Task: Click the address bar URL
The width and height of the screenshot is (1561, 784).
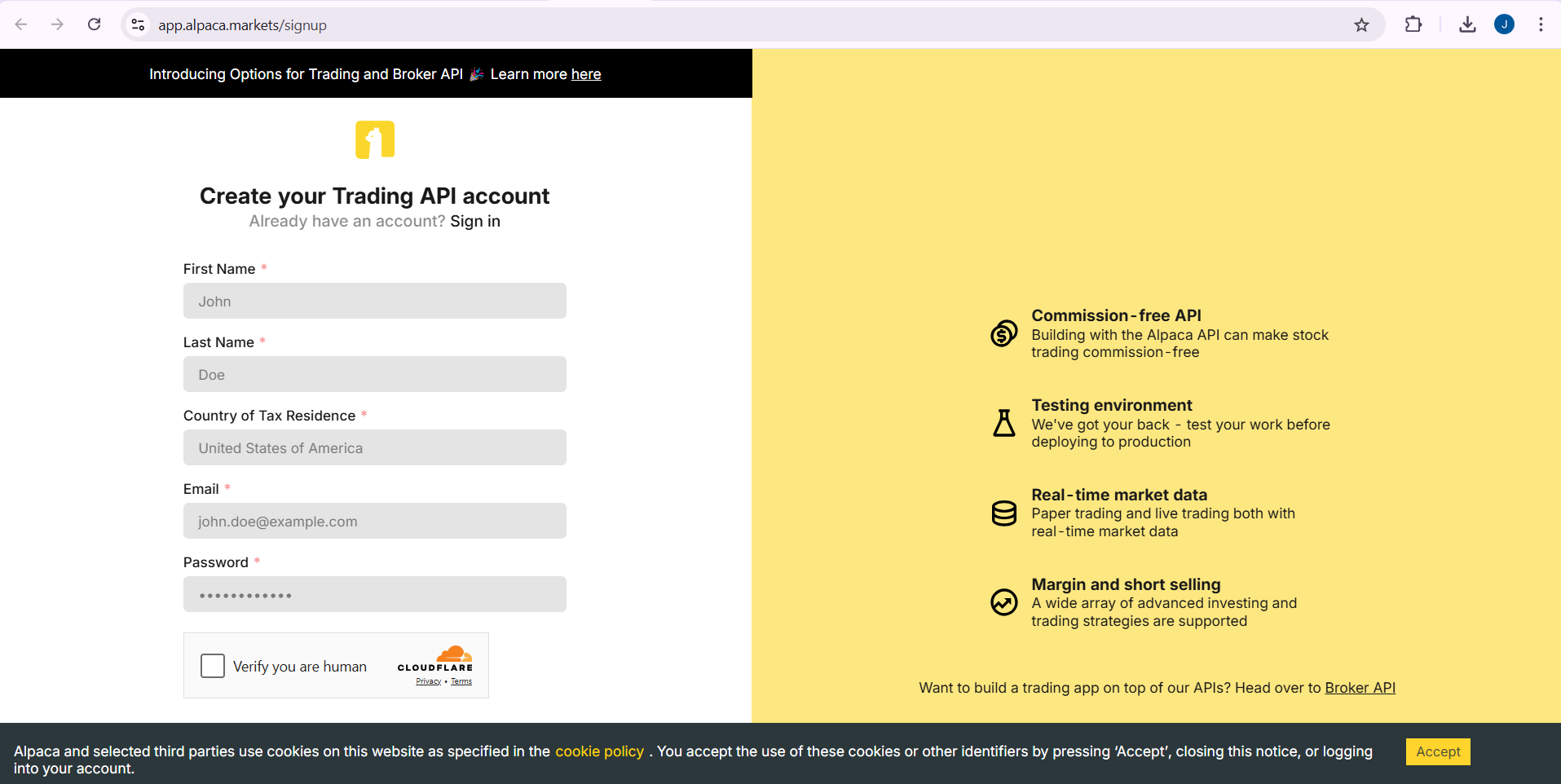Action: click(x=242, y=25)
